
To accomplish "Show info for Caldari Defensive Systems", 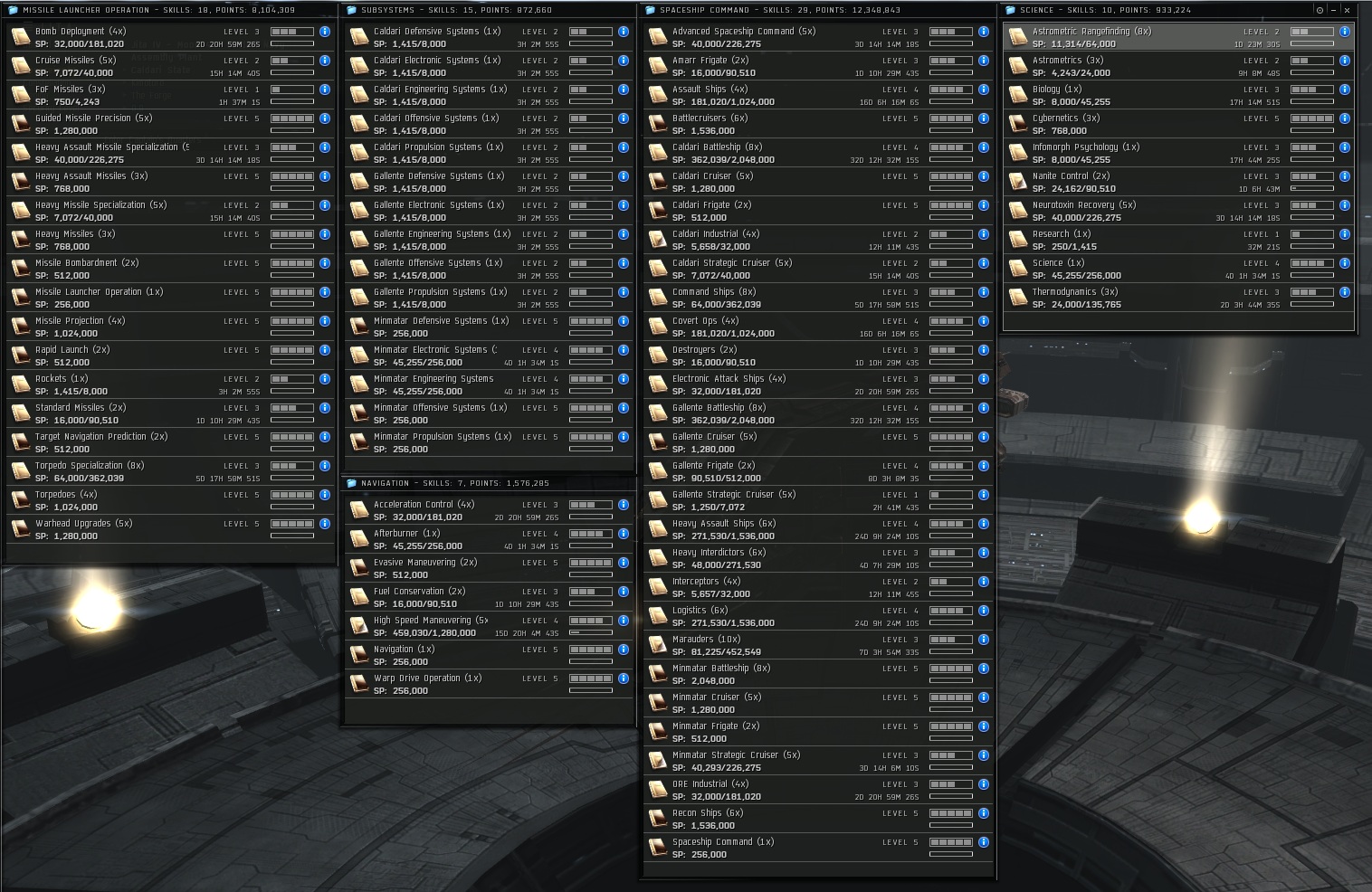I will tap(624, 32).
